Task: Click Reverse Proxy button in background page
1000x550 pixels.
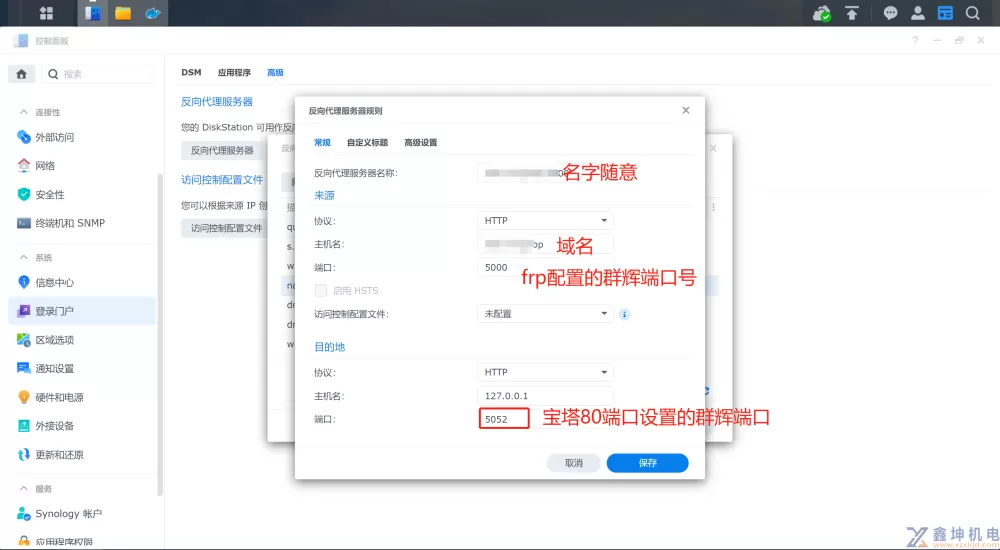Action: tap(223, 151)
